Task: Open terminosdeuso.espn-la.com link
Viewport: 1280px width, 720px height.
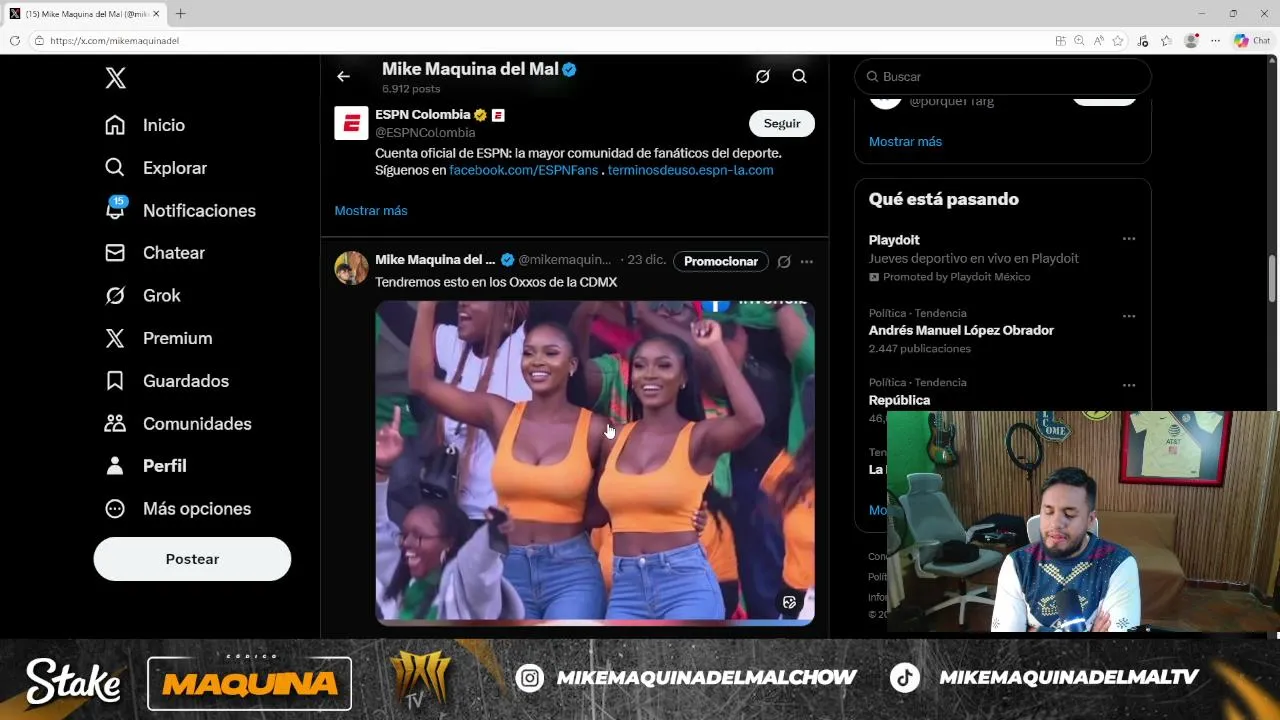Action: click(x=690, y=170)
